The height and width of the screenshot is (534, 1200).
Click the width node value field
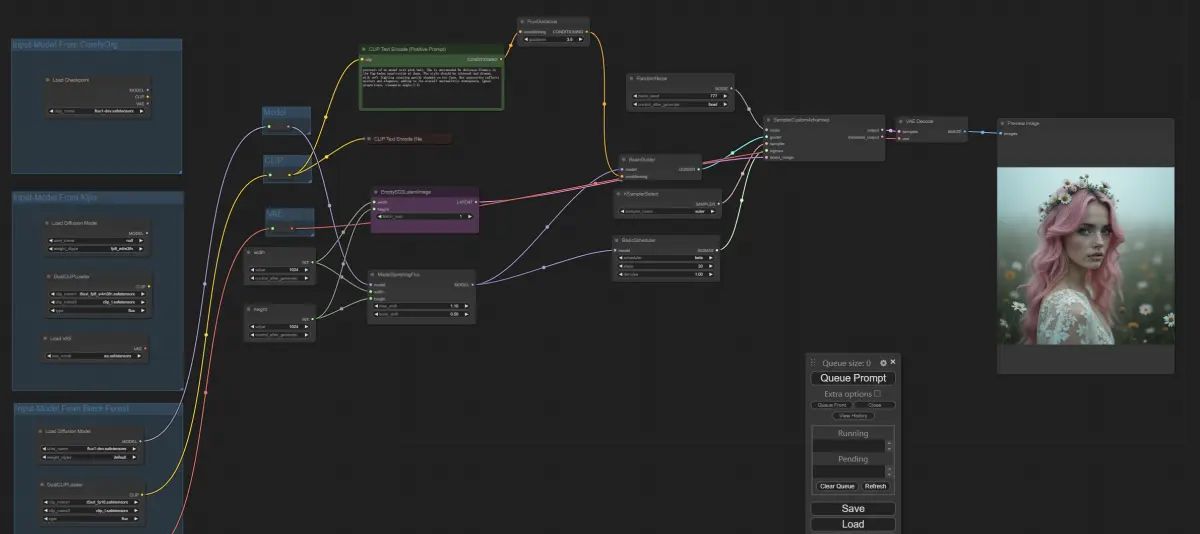[280, 270]
